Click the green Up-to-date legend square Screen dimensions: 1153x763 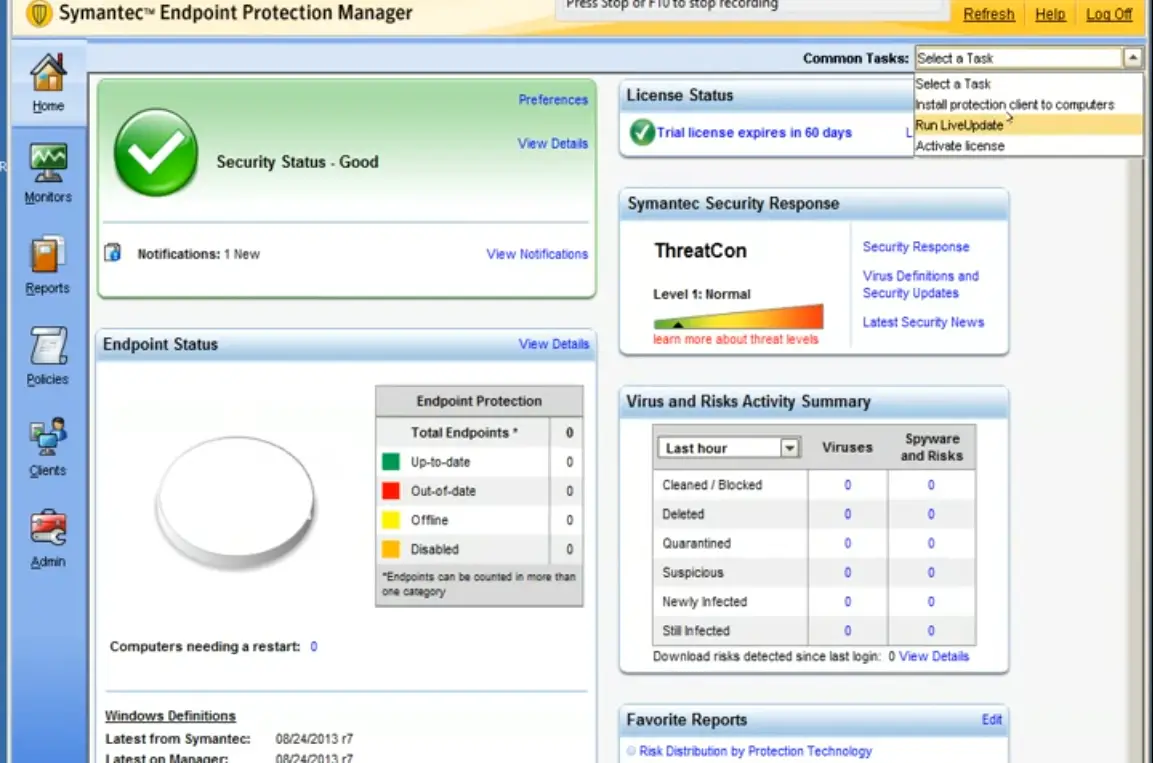pyautogui.click(x=391, y=462)
